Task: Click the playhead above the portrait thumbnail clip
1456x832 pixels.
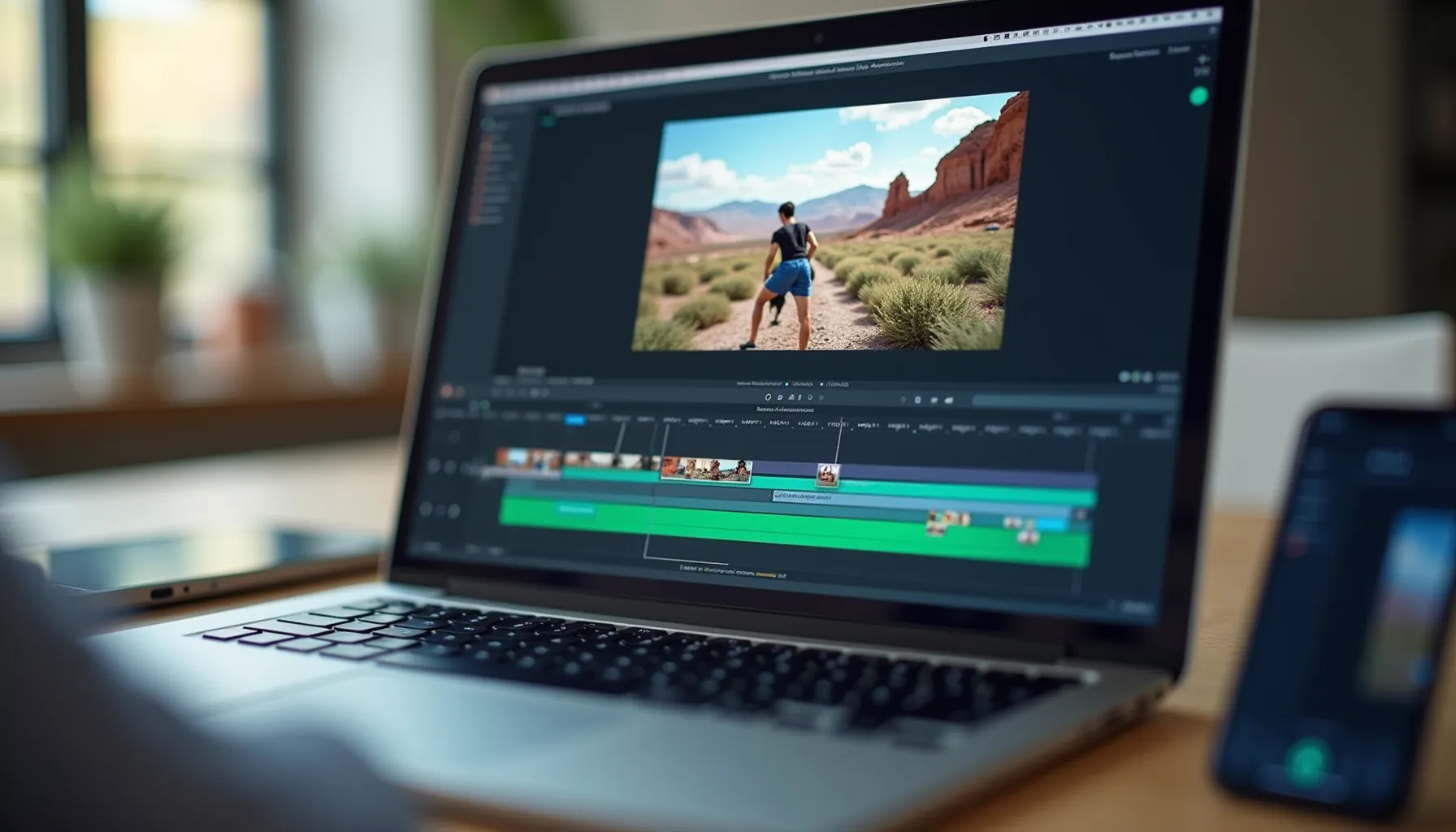Action: point(840,440)
